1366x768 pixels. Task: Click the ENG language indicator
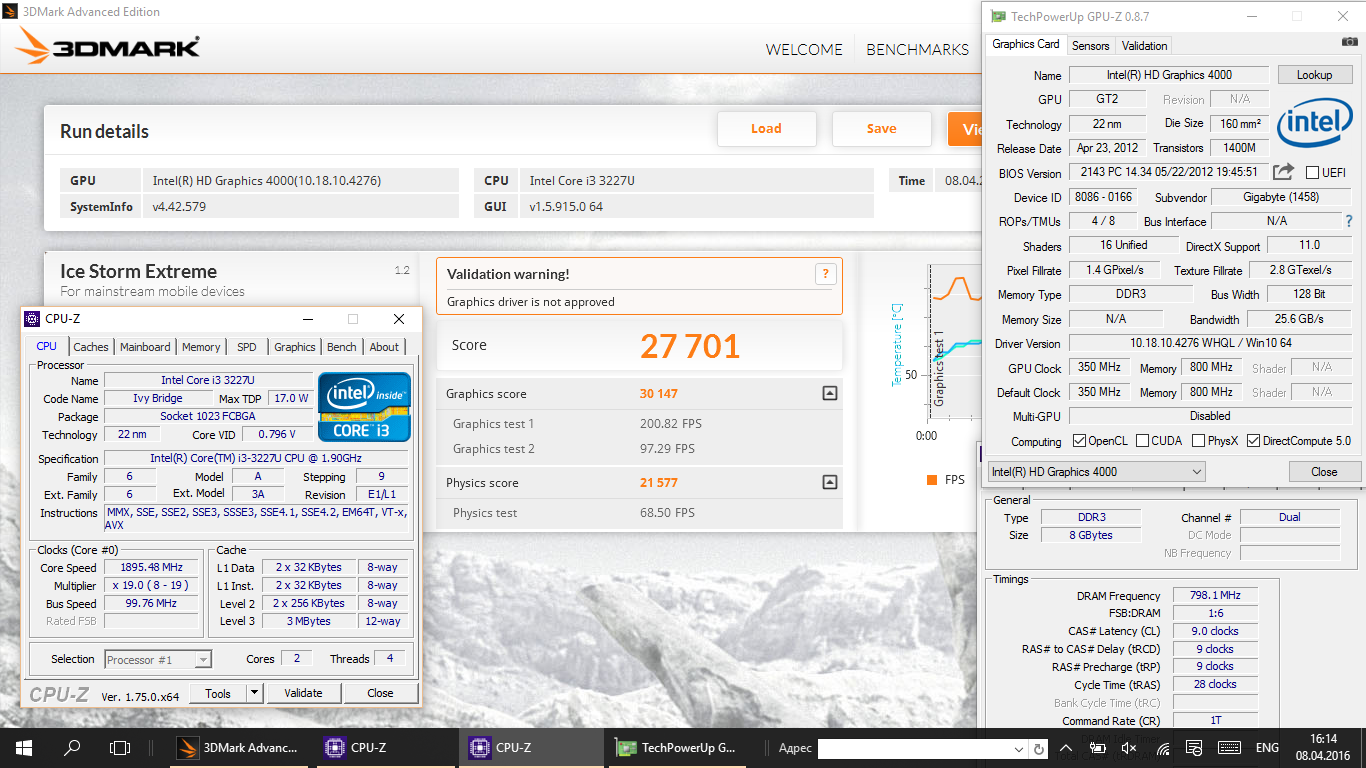click(1267, 747)
